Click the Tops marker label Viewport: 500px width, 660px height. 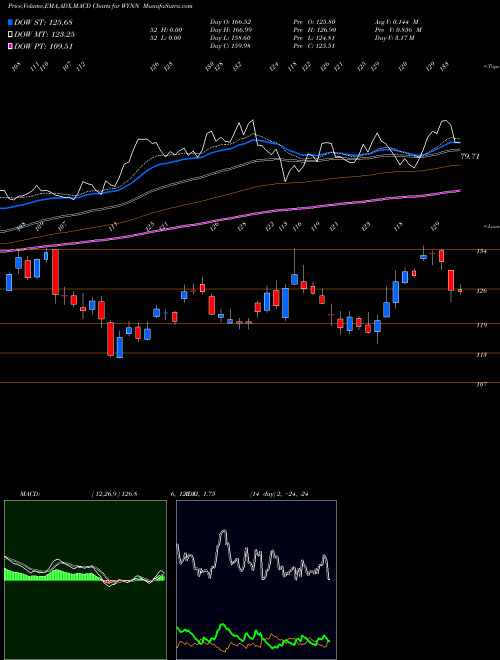coord(491,67)
